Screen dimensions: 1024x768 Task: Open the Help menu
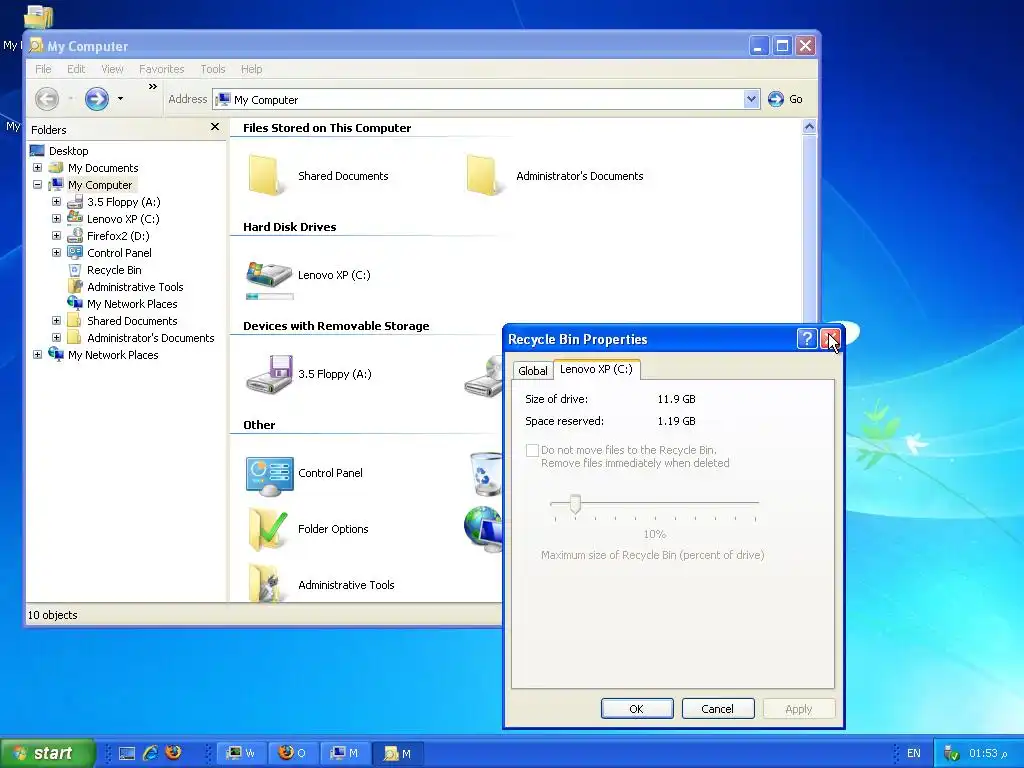(251, 69)
